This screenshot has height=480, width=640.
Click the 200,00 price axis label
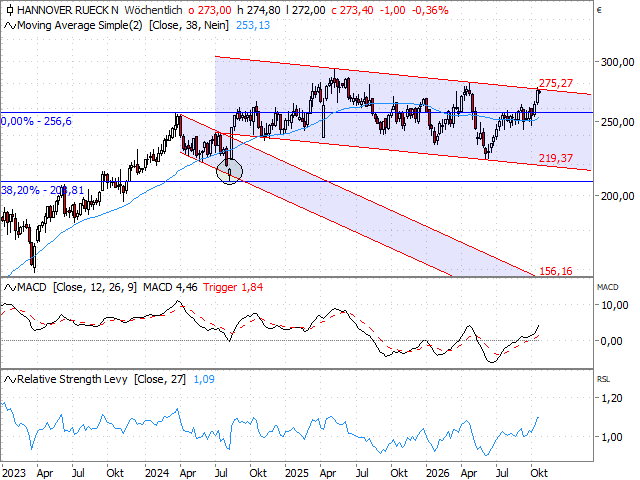(617, 196)
